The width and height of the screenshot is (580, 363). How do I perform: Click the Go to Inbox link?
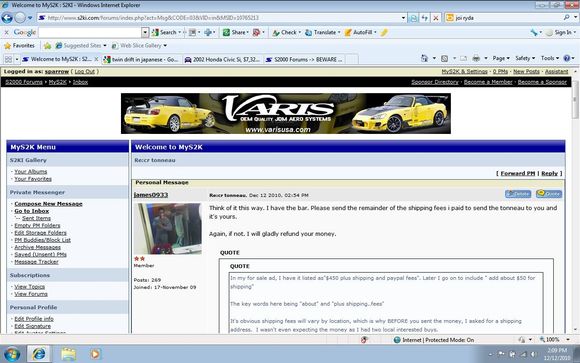(31, 211)
